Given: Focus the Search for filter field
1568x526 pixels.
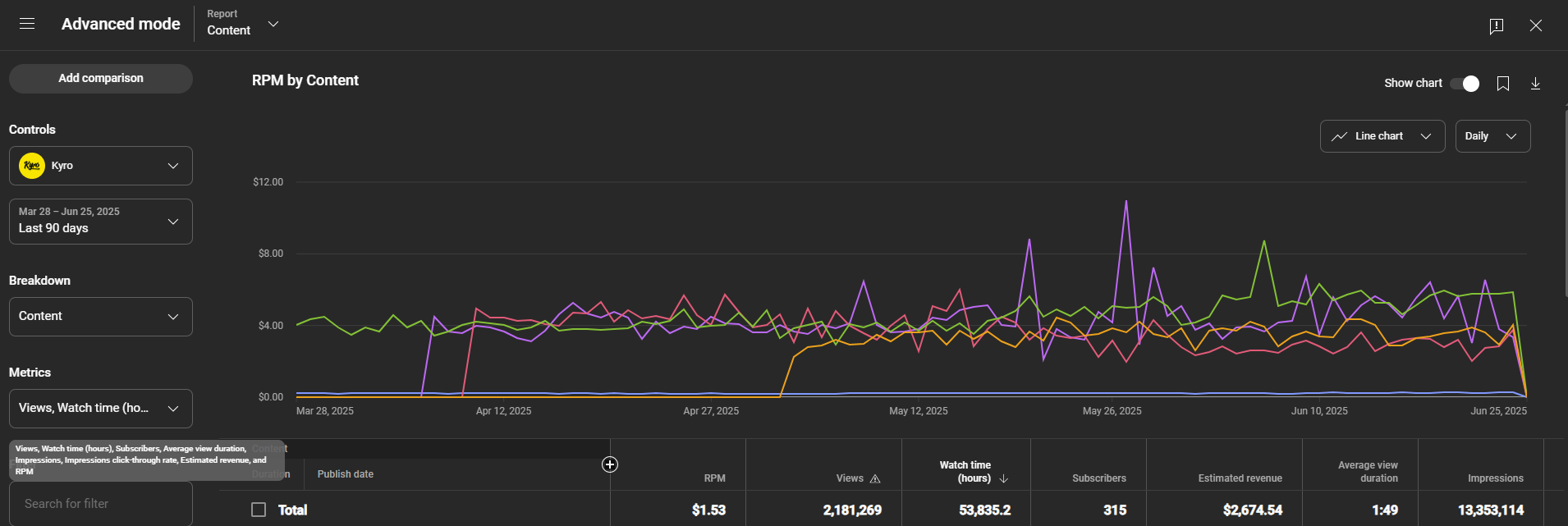Looking at the screenshot, I should tap(101, 504).
